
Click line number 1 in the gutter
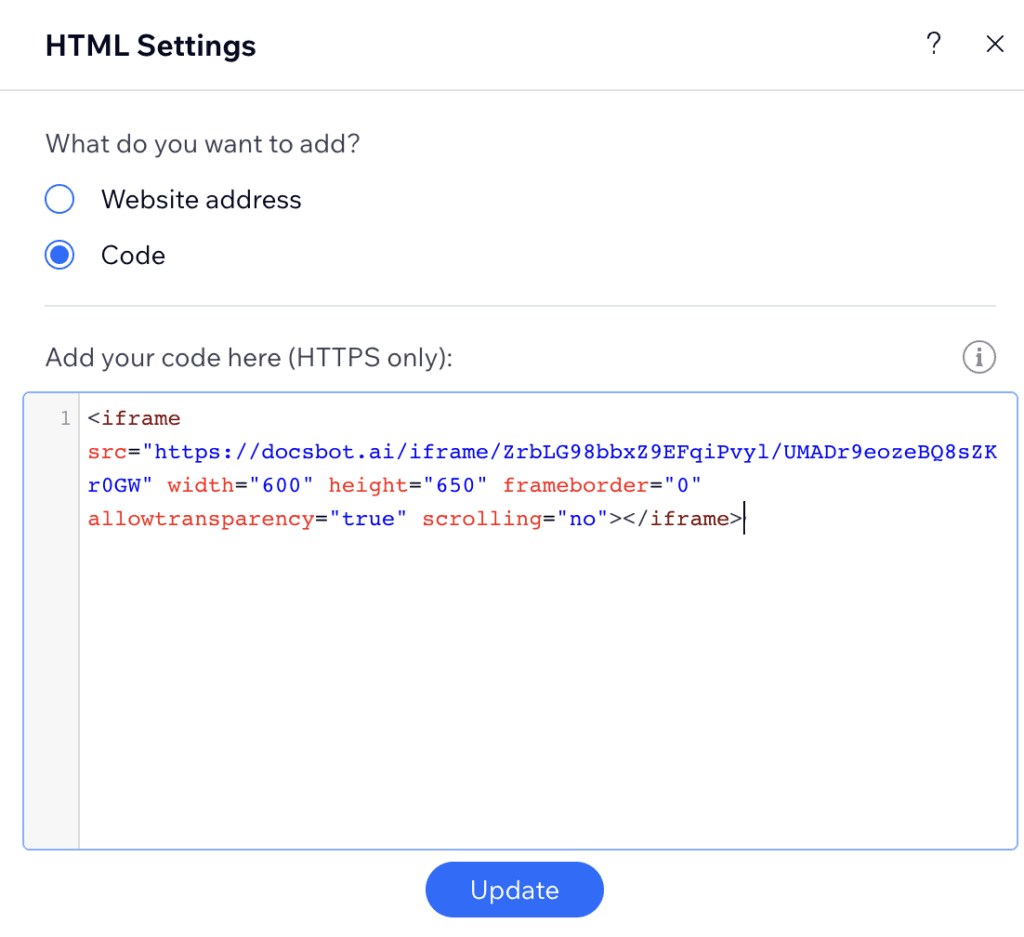pos(65,417)
